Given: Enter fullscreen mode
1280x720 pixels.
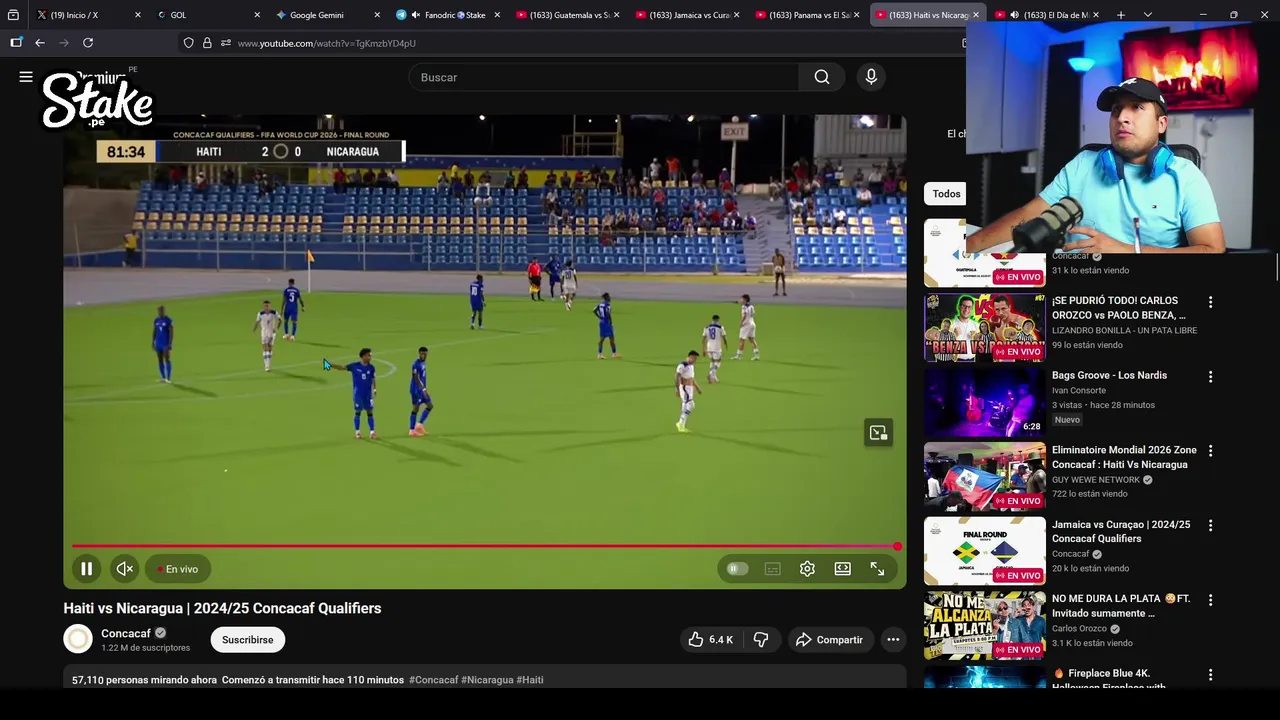Looking at the screenshot, I should pyautogui.click(x=877, y=569).
